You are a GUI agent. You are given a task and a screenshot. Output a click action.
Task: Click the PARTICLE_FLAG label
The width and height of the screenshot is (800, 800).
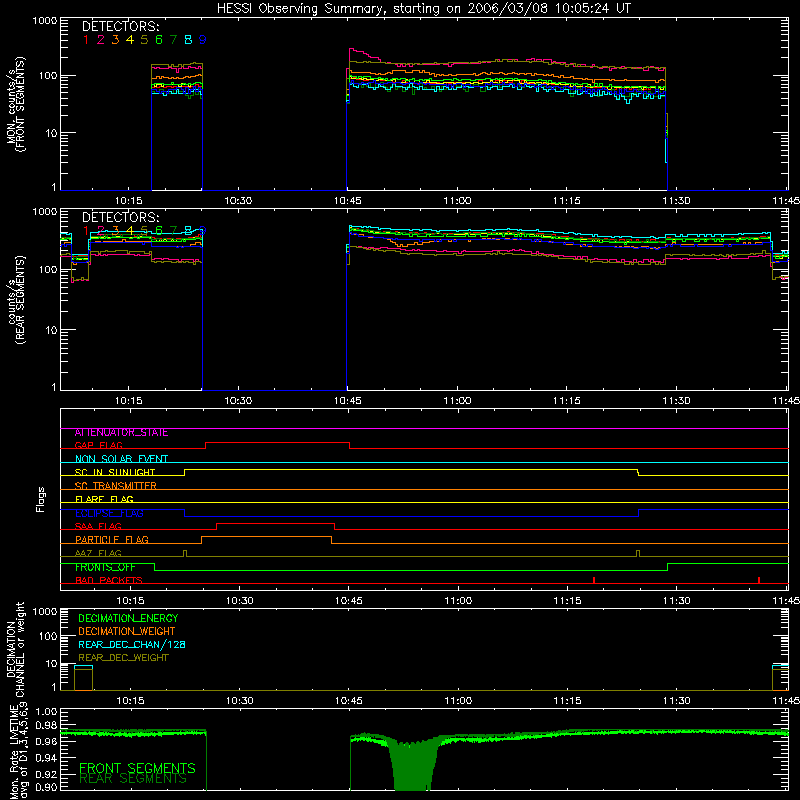[x=112, y=540]
